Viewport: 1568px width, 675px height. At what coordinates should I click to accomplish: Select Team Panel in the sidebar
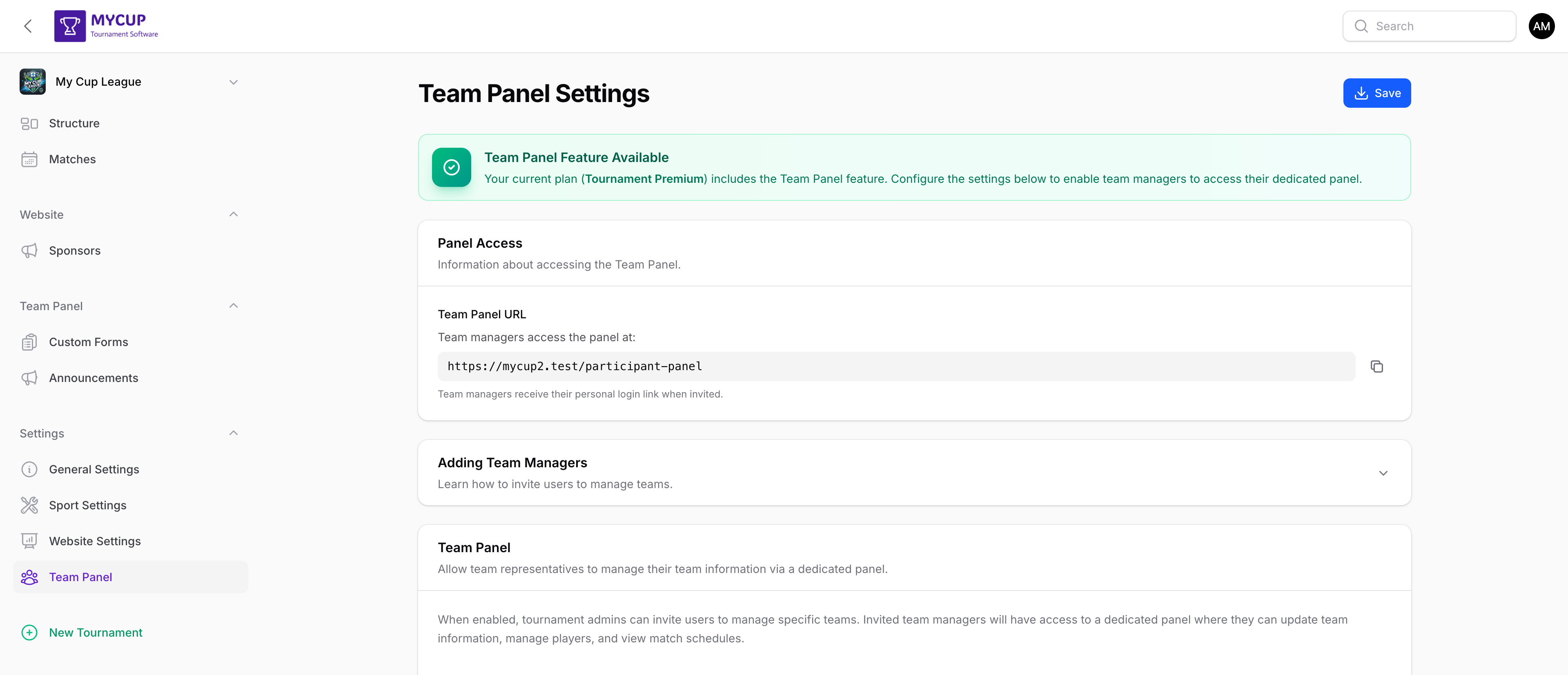80,577
